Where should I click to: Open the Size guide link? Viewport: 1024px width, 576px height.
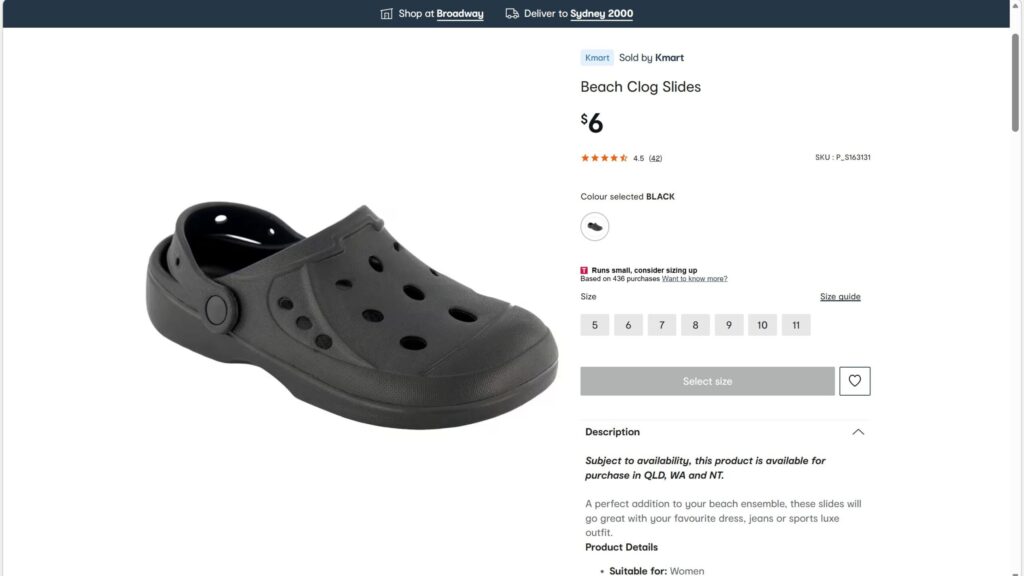point(840,297)
